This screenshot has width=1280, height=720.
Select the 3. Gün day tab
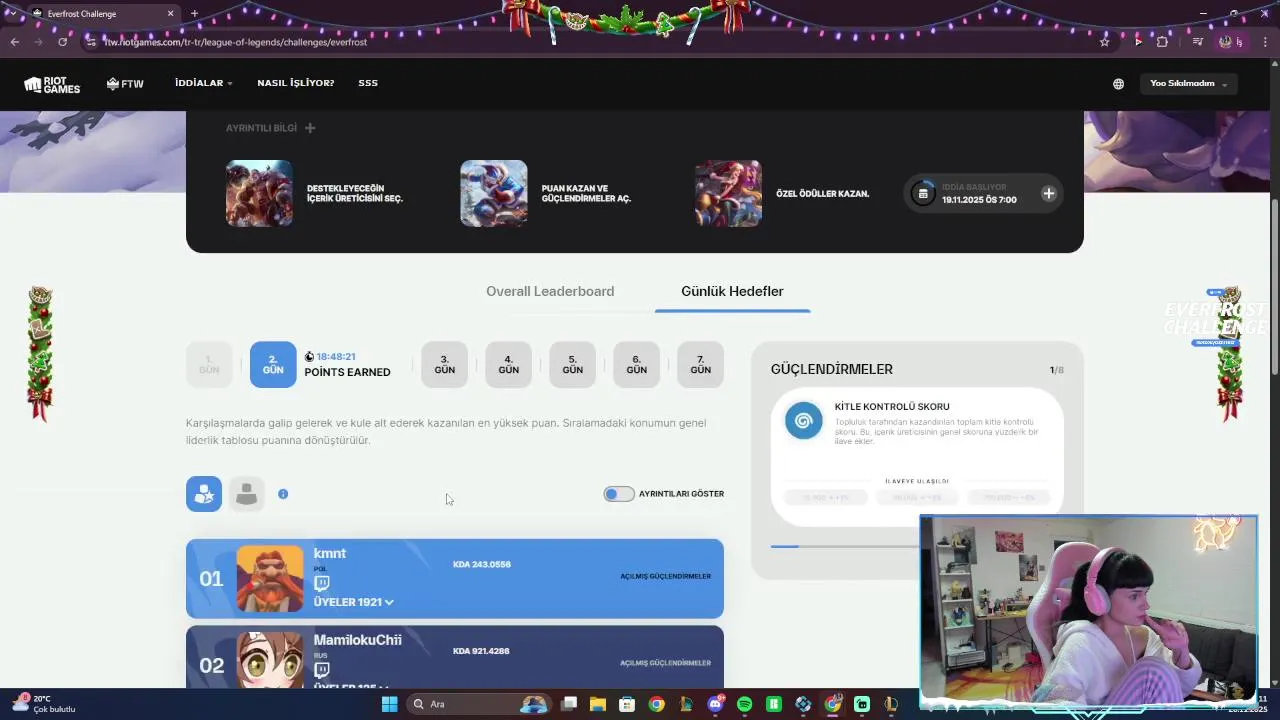pos(444,365)
